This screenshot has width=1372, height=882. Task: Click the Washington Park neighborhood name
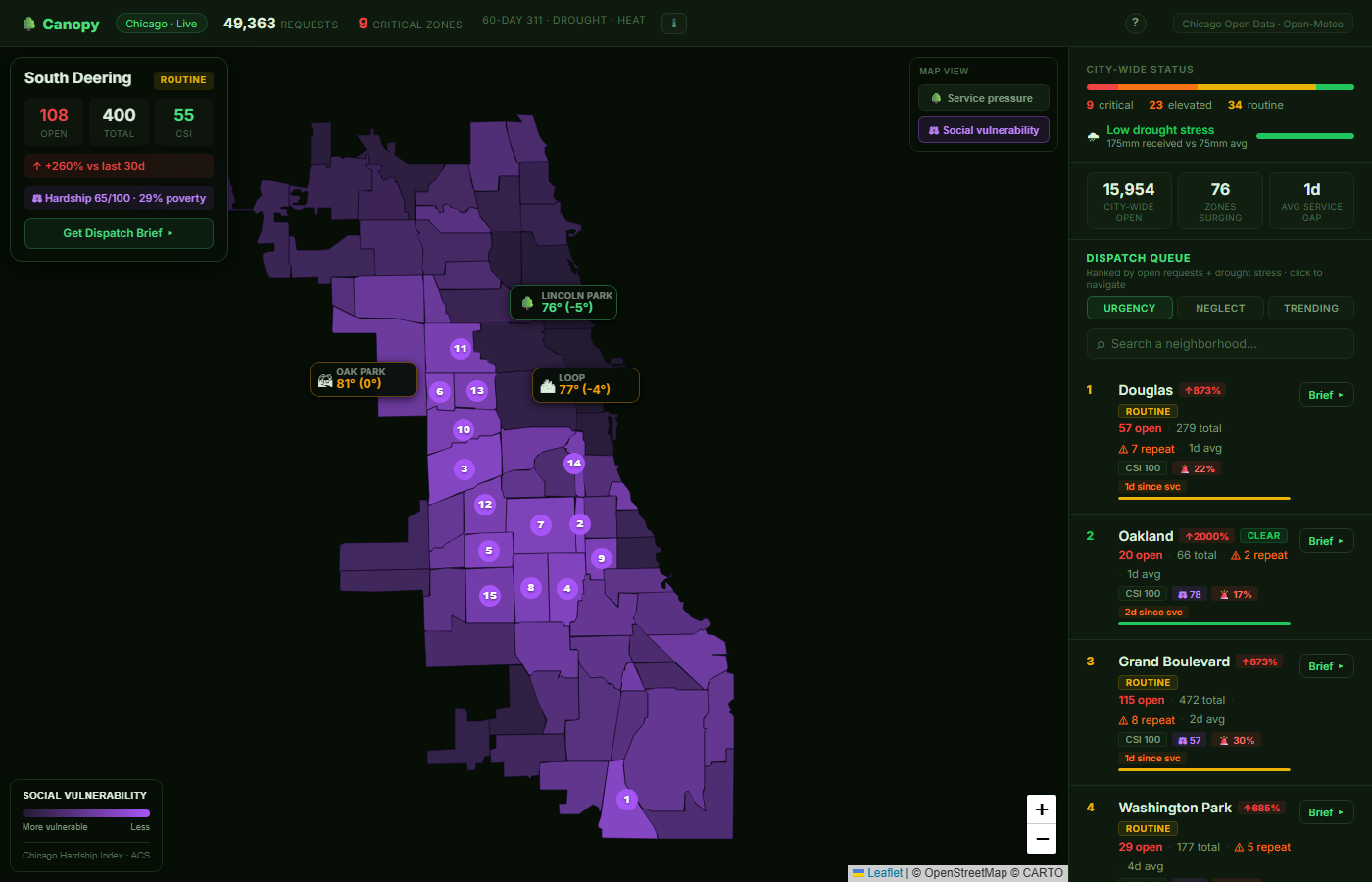(x=1175, y=808)
